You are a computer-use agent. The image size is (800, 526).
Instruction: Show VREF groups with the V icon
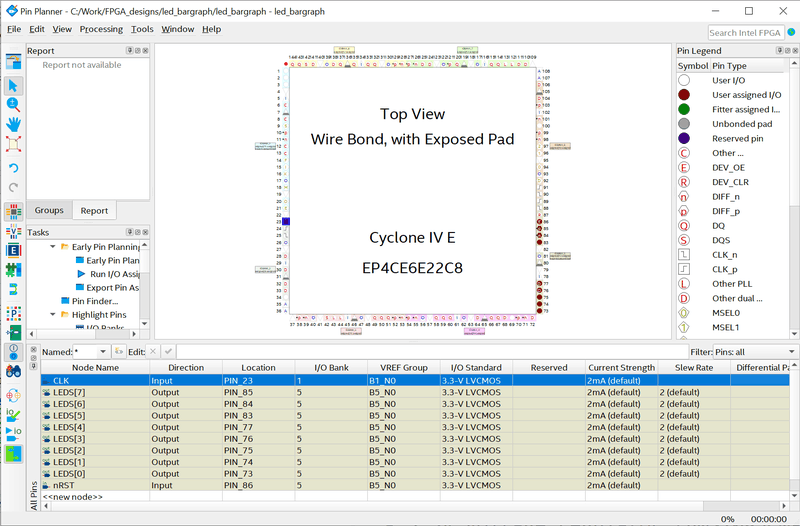(x=13, y=231)
